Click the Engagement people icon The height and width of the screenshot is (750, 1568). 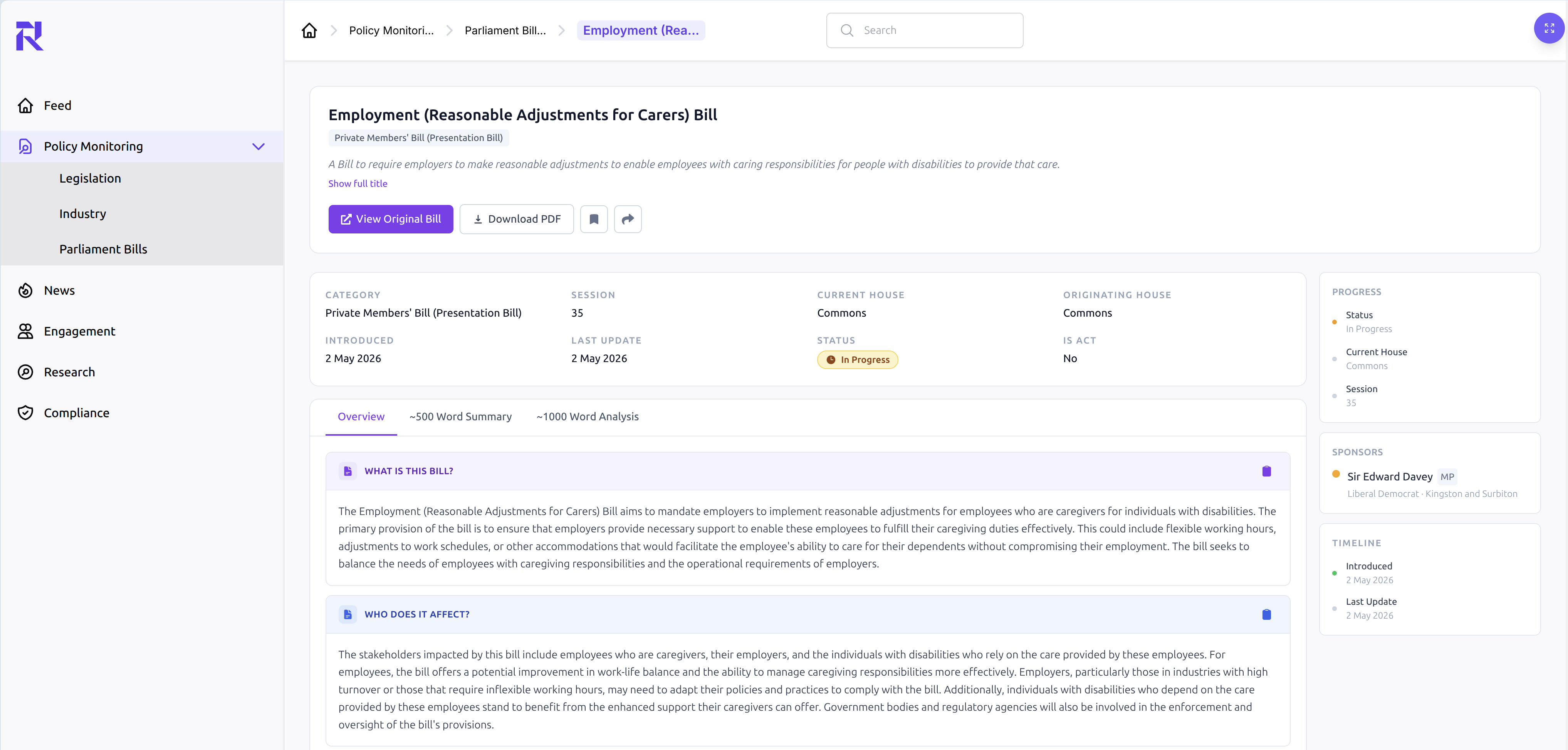pos(25,331)
